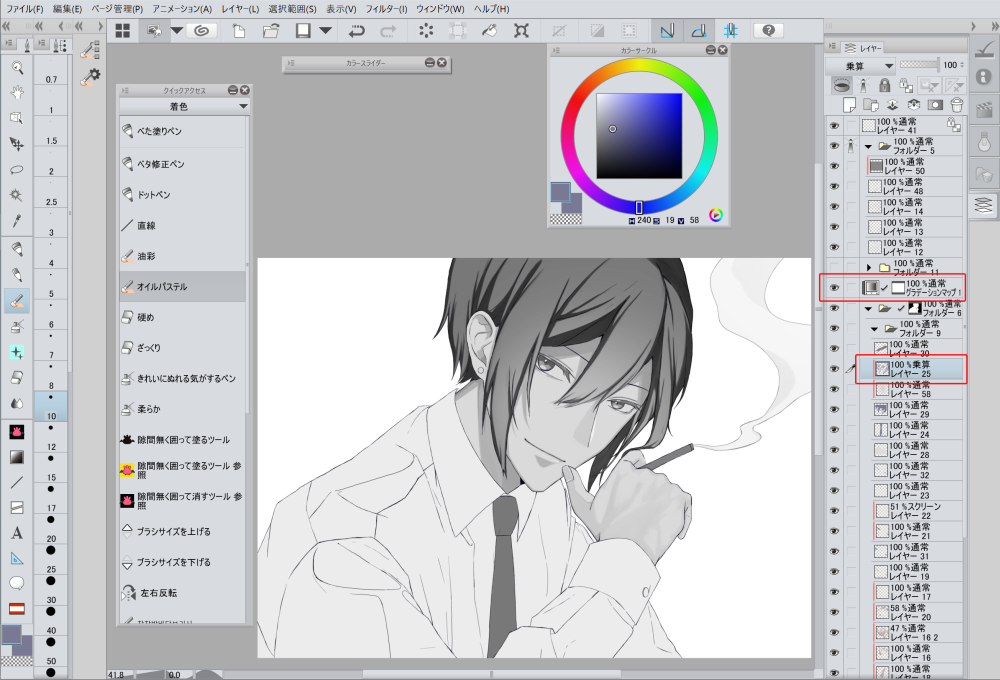
Task: Toggle visibility of グラデーションマップ 1 layer
Action: tap(834, 288)
